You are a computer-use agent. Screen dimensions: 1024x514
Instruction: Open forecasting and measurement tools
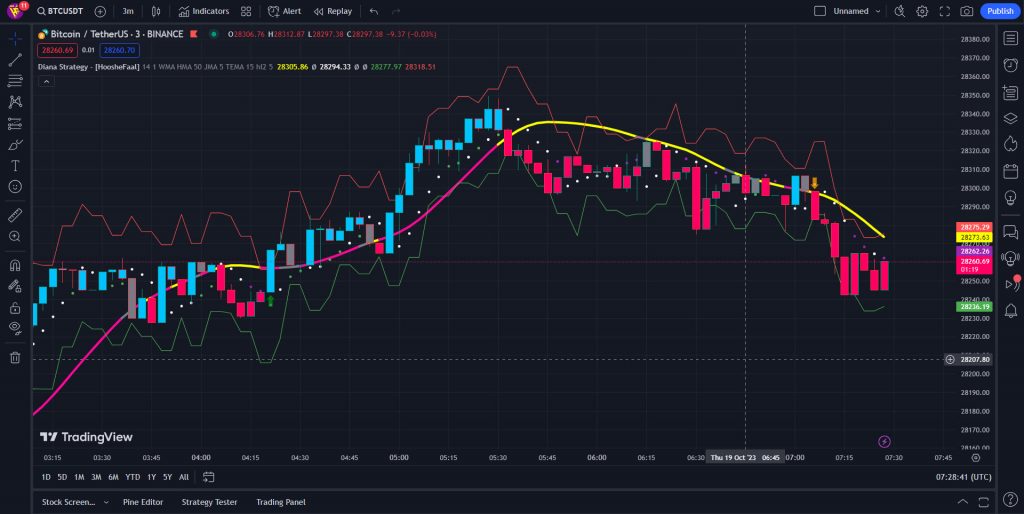(x=15, y=123)
